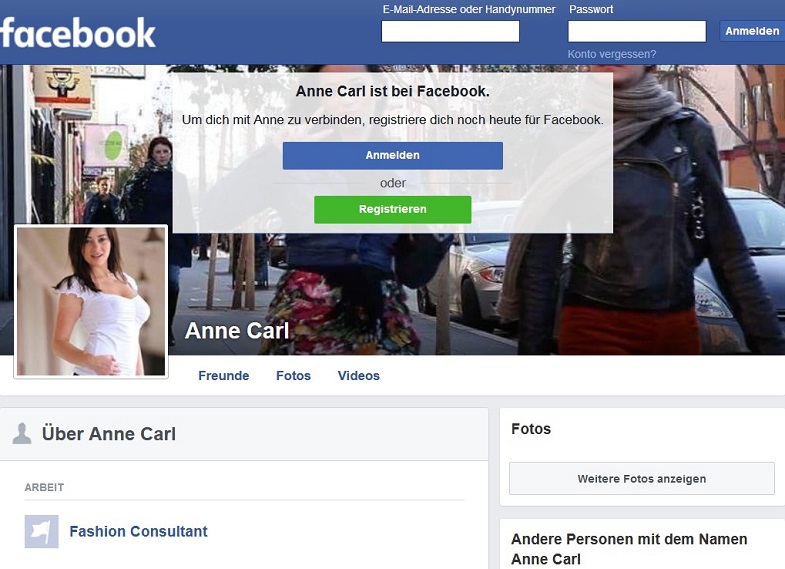Open Anne Carl's profile picture
Screen dimensions: 785x569
(91, 301)
